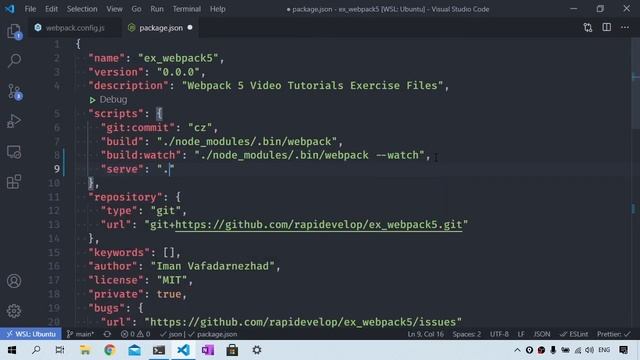Viewport: 640px width, 360px height.
Task: Open the editor More Actions menu
Action: tap(625, 27)
